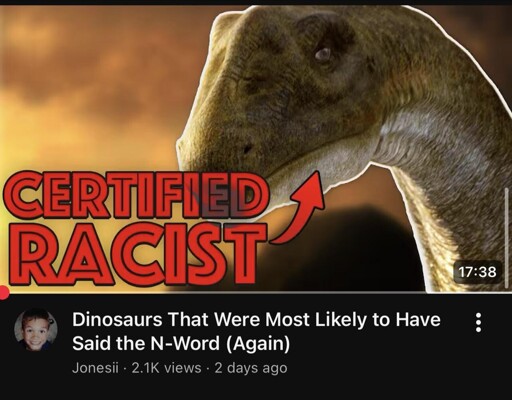Open the video titled Dinosaurs That Were Most Likely

256,331
